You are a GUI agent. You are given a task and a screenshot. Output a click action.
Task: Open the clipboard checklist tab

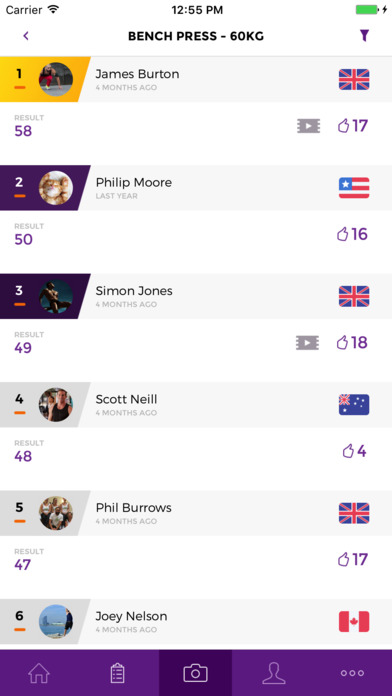tap(117, 673)
